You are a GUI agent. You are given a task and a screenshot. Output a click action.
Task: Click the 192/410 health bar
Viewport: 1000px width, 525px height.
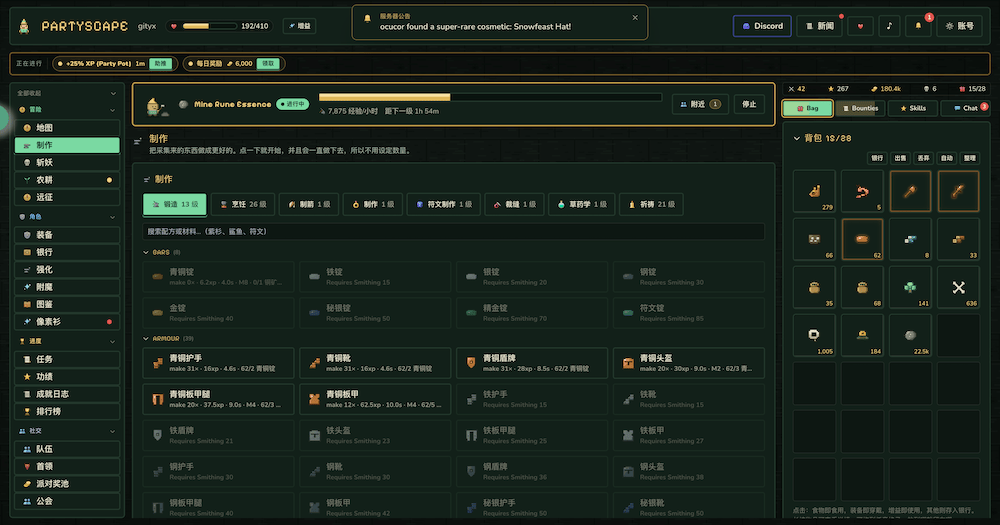click(x=218, y=26)
